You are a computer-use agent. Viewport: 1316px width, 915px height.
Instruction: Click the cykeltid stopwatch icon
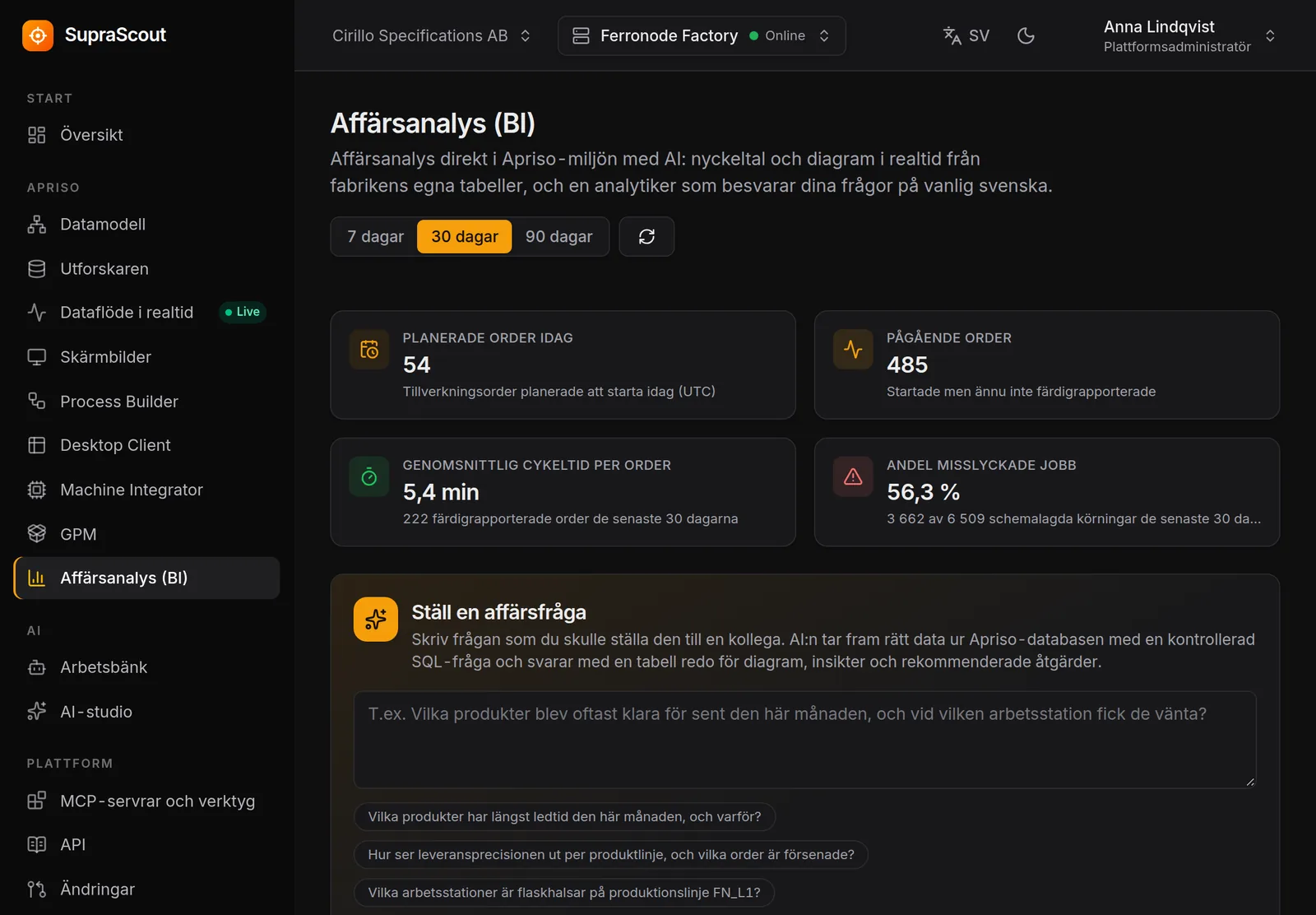pos(369,477)
